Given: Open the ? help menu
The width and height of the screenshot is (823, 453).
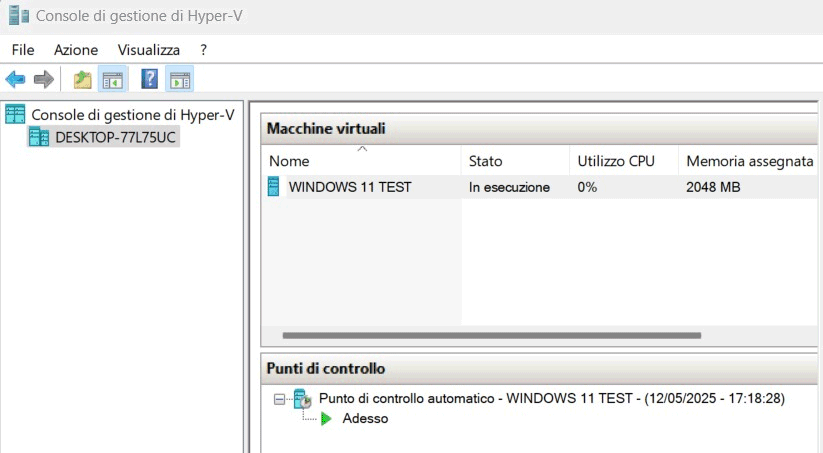Looking at the screenshot, I should (x=203, y=50).
